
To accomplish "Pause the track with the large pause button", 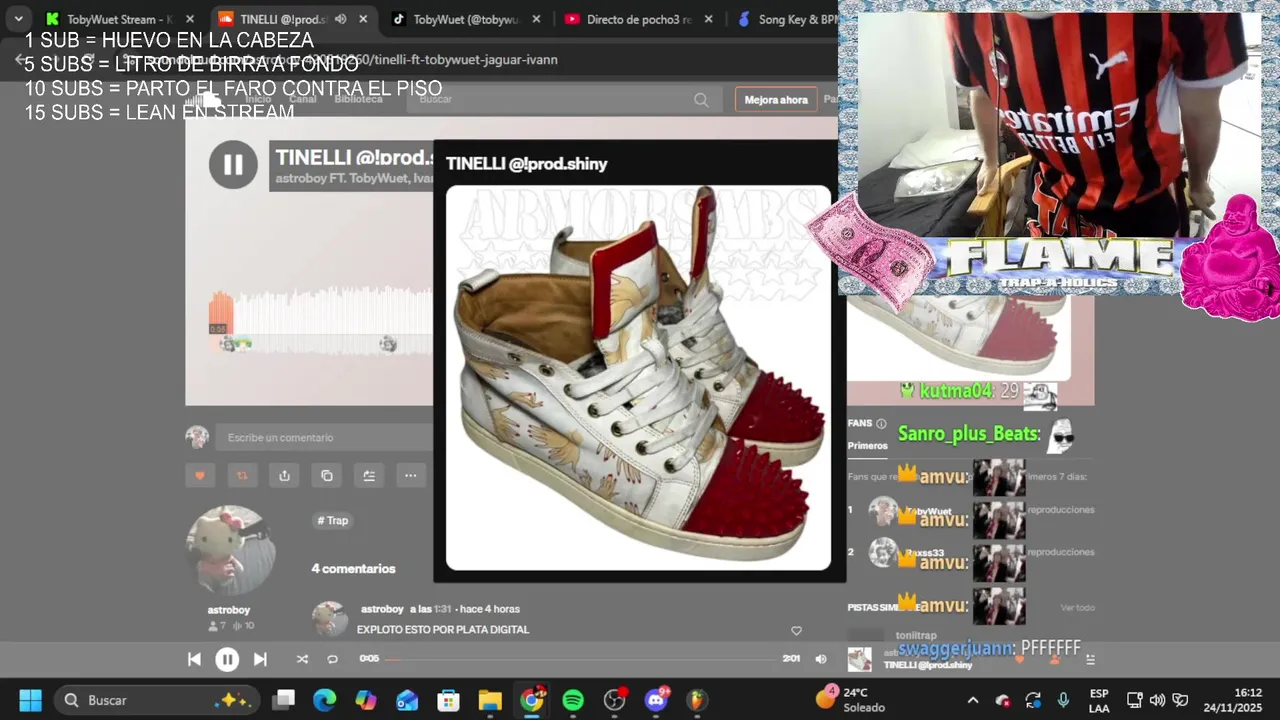I will pos(233,165).
